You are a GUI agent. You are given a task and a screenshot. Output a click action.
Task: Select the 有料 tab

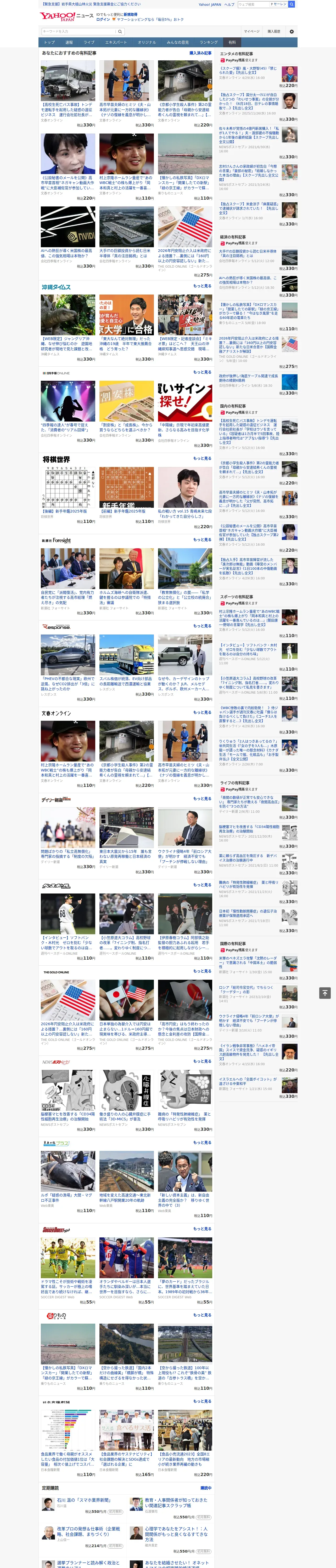pyautogui.click(x=232, y=43)
